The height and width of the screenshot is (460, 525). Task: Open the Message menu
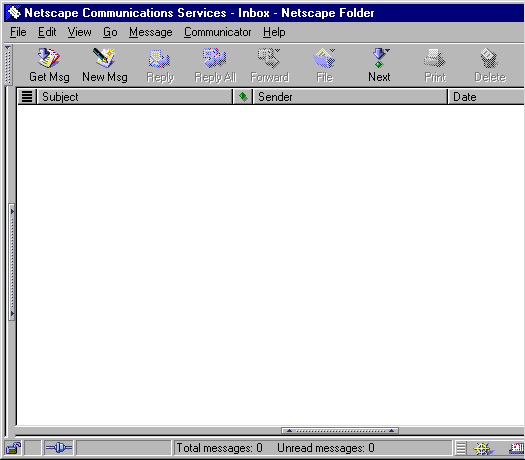tap(151, 32)
